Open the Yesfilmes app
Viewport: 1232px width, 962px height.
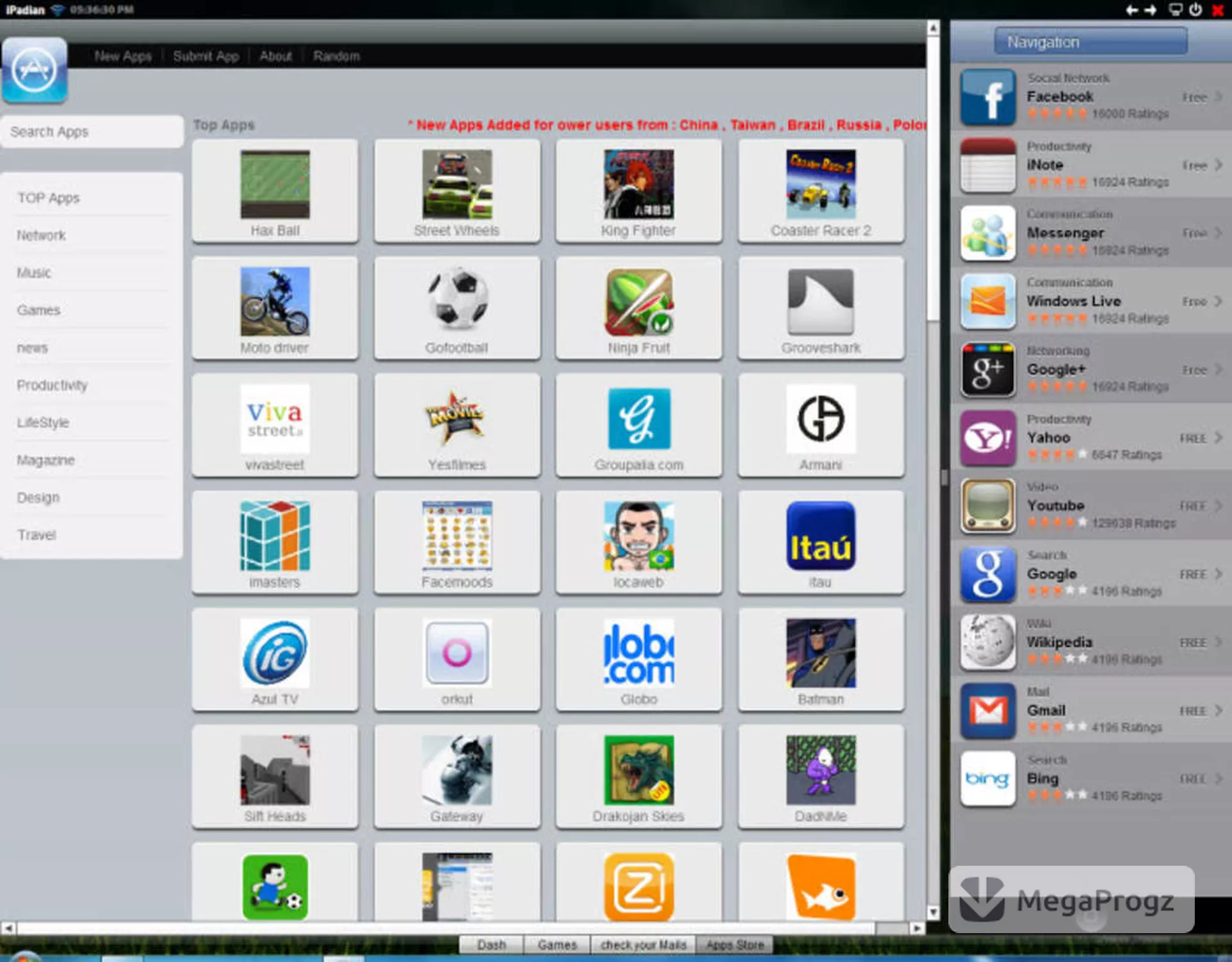point(457,426)
